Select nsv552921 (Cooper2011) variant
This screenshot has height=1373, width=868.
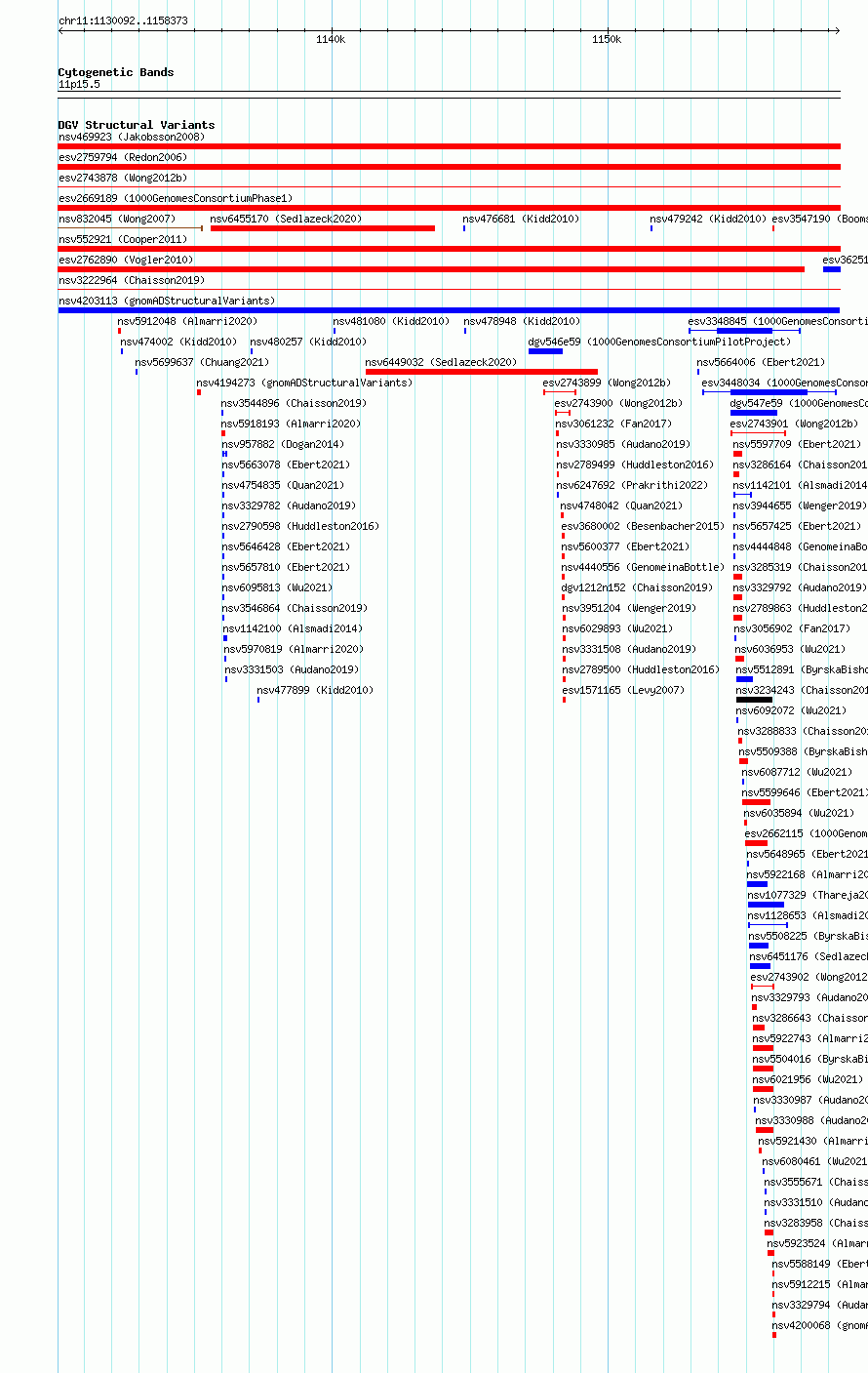coord(123,239)
